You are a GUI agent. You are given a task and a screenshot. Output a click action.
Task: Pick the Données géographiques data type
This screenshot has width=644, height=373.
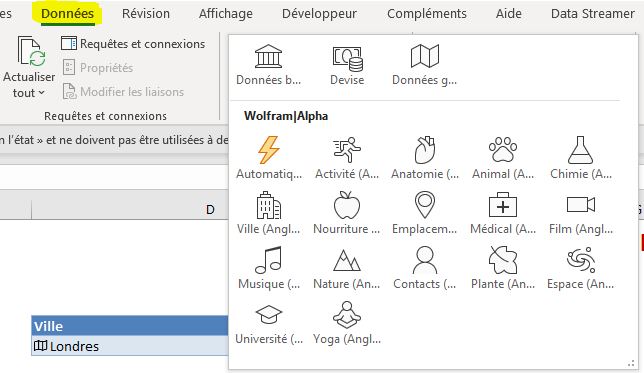(425, 64)
